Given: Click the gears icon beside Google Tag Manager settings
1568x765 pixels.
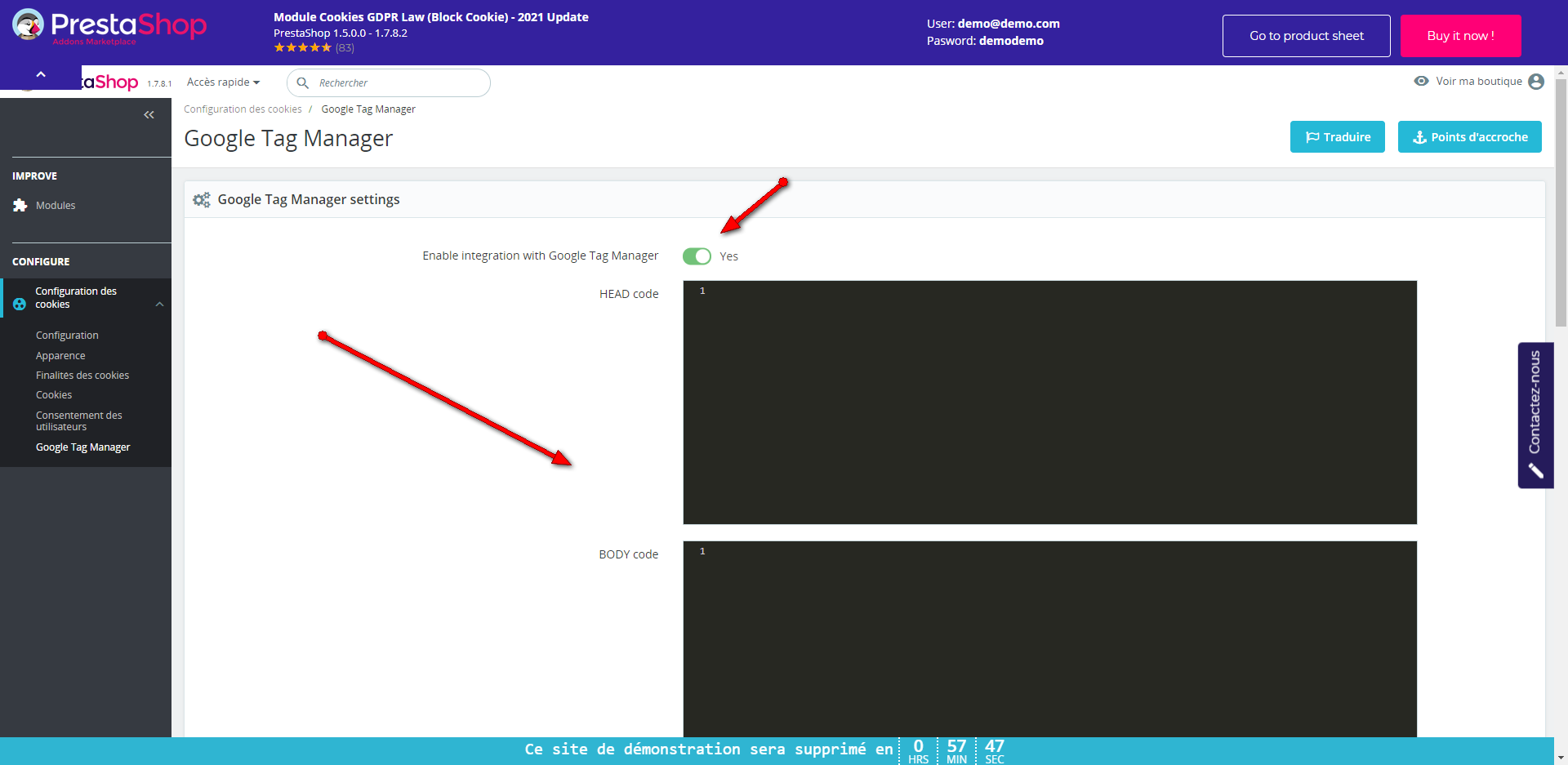Looking at the screenshot, I should click(x=202, y=200).
